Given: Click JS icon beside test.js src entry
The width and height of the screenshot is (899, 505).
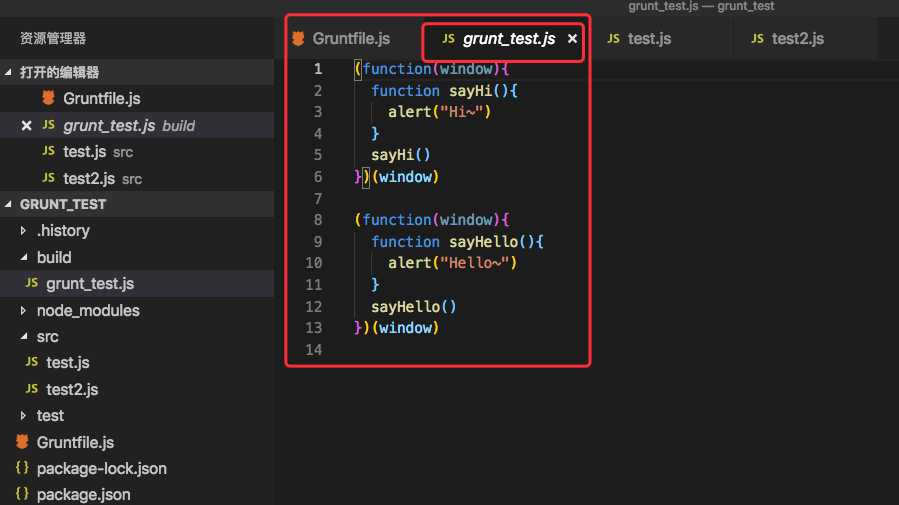Looking at the screenshot, I should [49, 151].
